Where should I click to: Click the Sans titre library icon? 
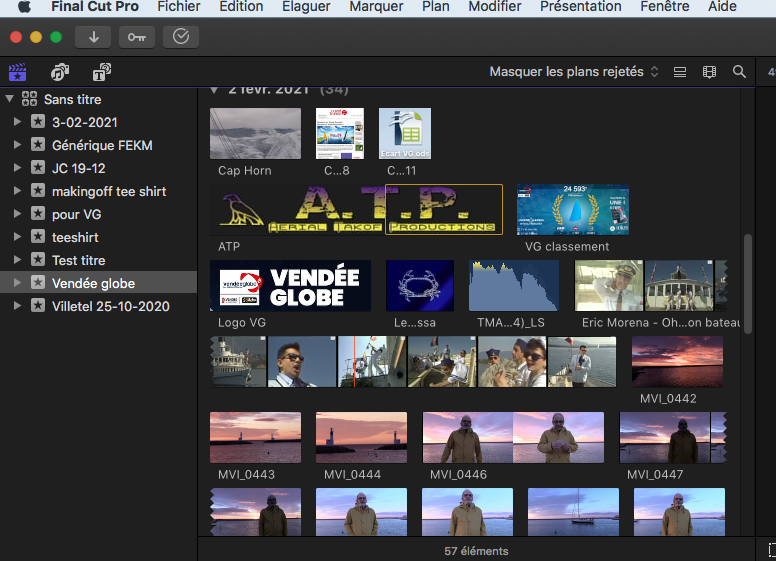click(29, 99)
